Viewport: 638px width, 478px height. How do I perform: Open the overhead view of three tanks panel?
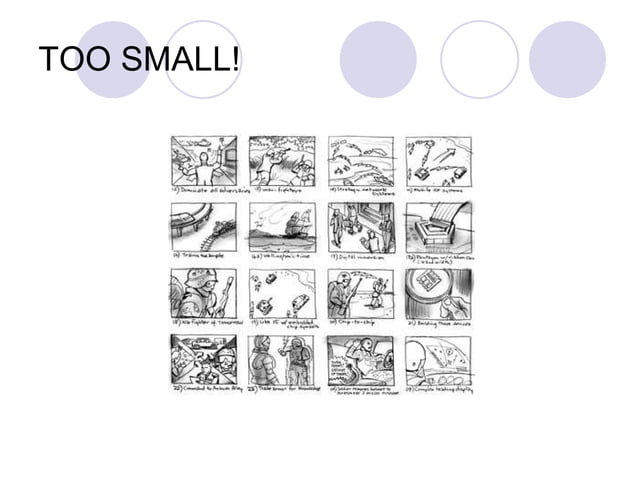click(282, 294)
